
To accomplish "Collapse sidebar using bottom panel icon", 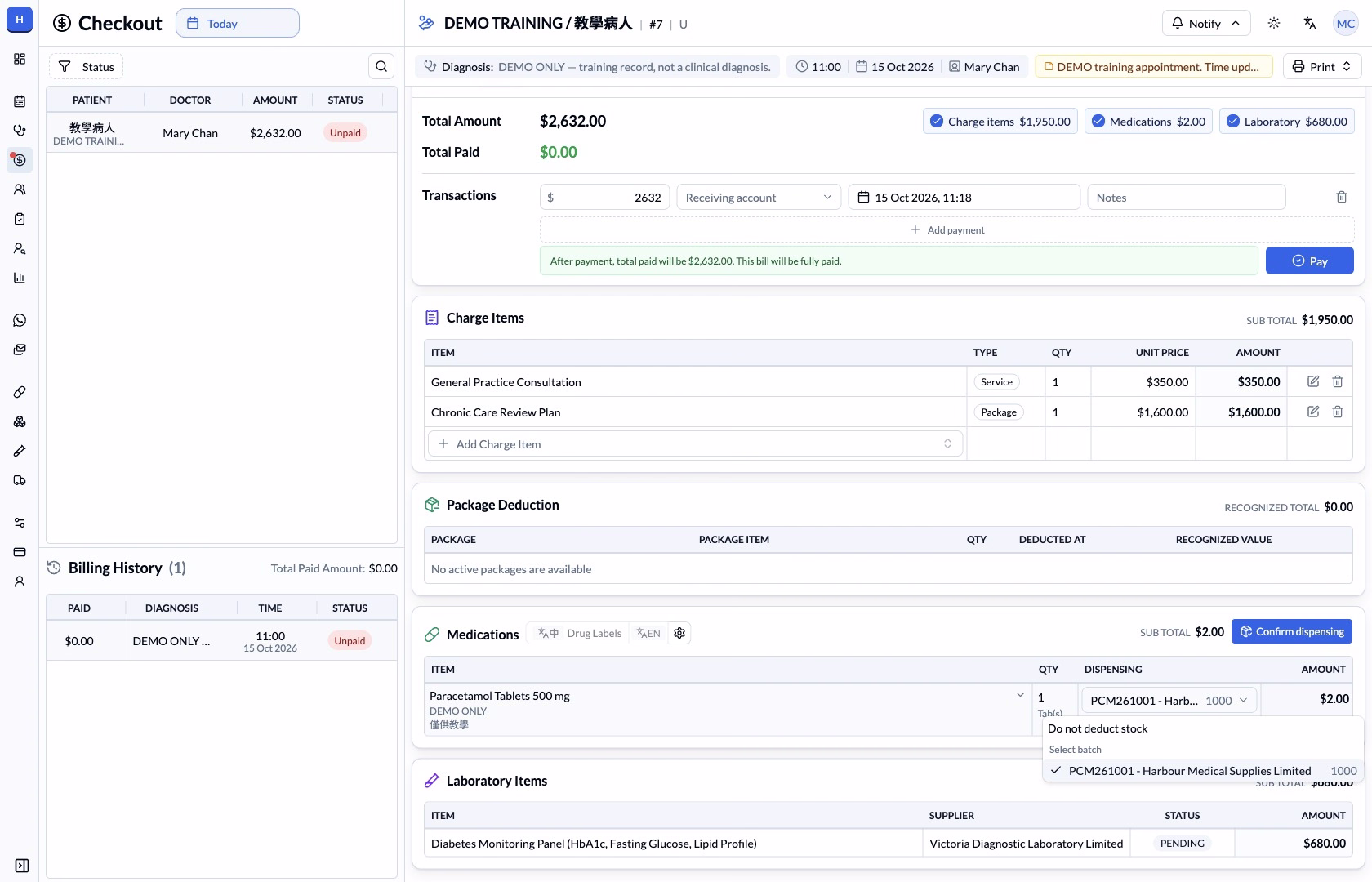I will [22, 866].
